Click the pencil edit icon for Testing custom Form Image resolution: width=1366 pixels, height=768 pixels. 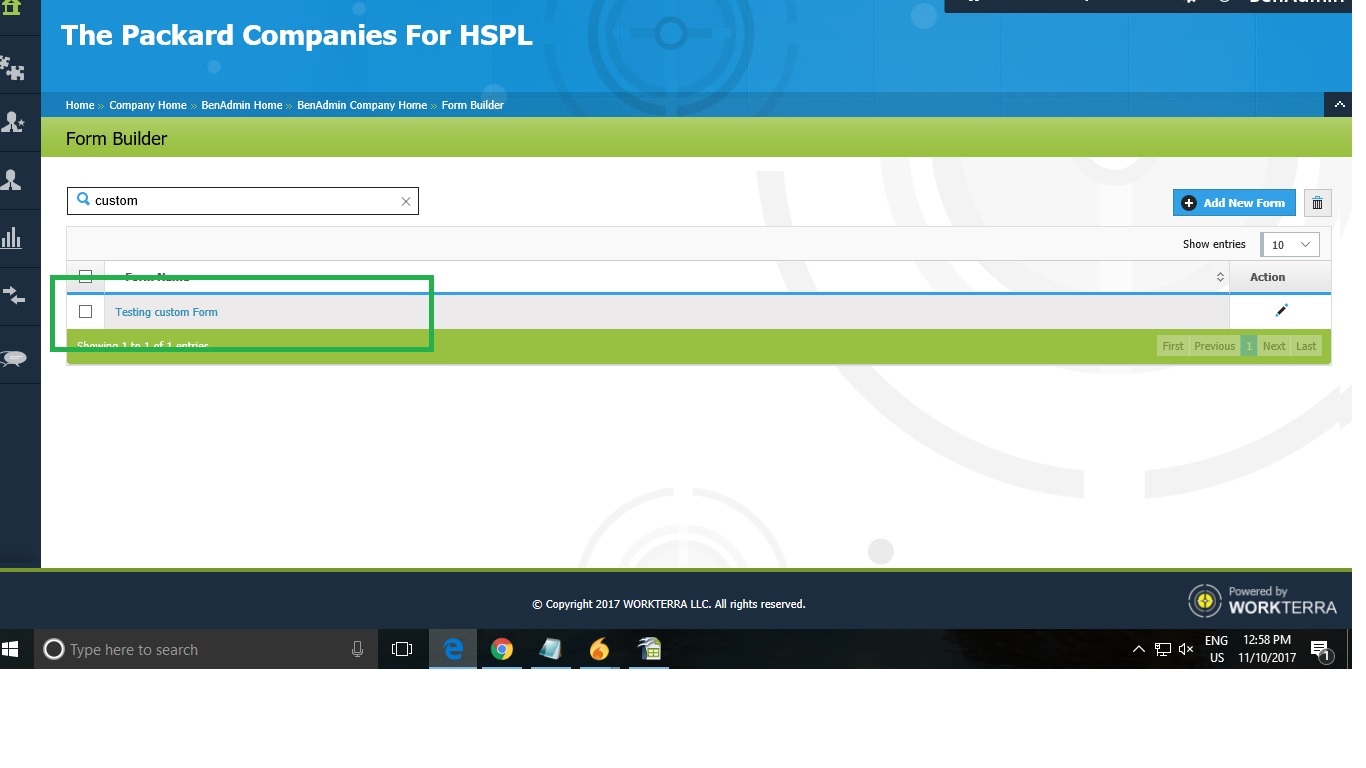pyautogui.click(x=1282, y=310)
